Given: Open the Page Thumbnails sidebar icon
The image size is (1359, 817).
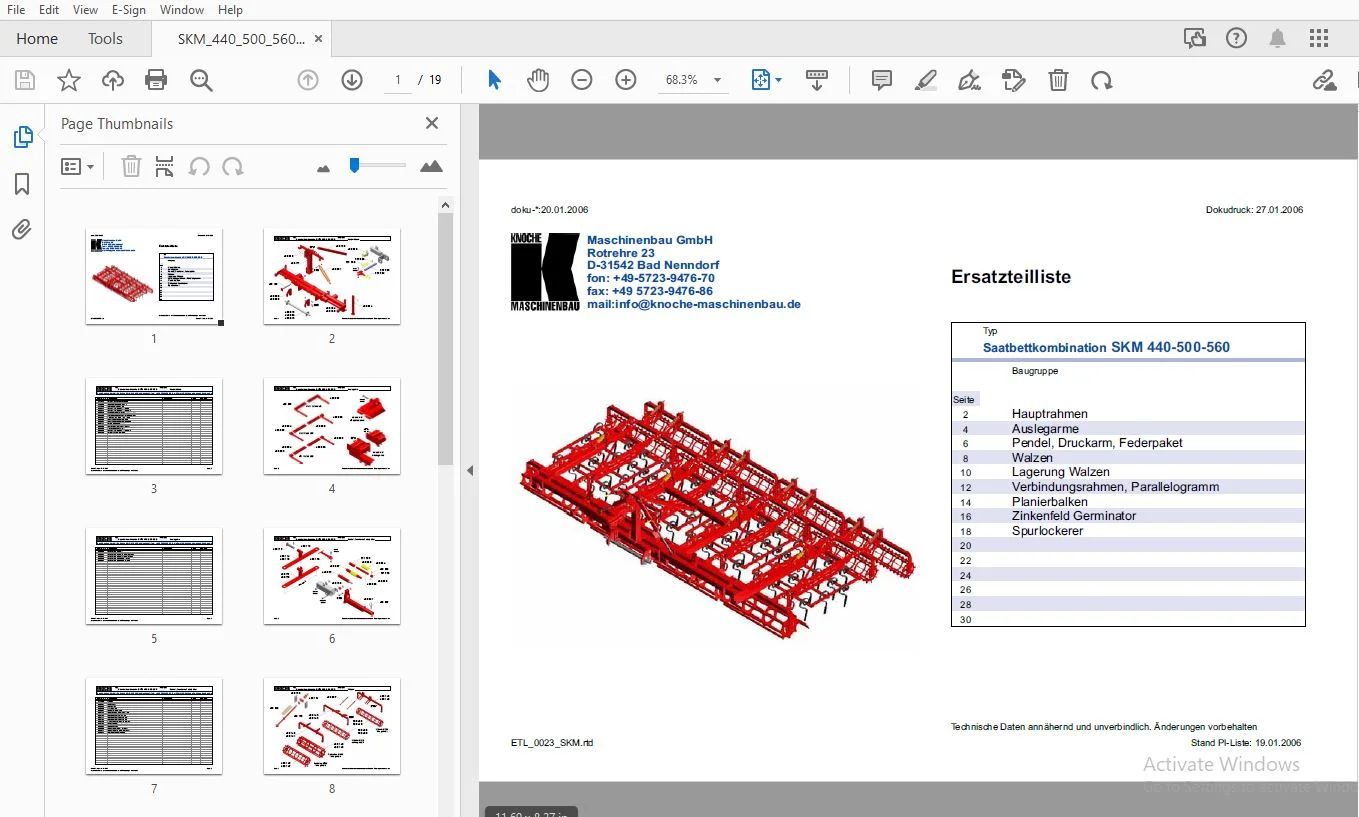Looking at the screenshot, I should (22, 137).
